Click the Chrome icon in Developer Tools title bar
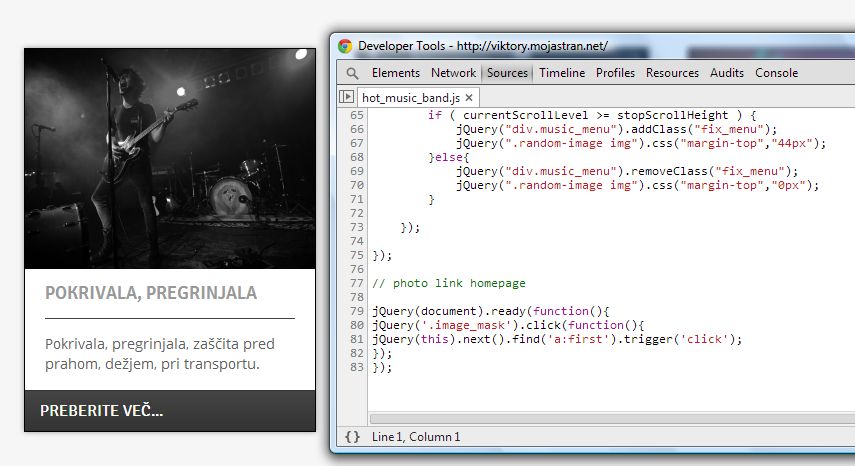Image resolution: width=855 pixels, height=466 pixels. (x=345, y=46)
